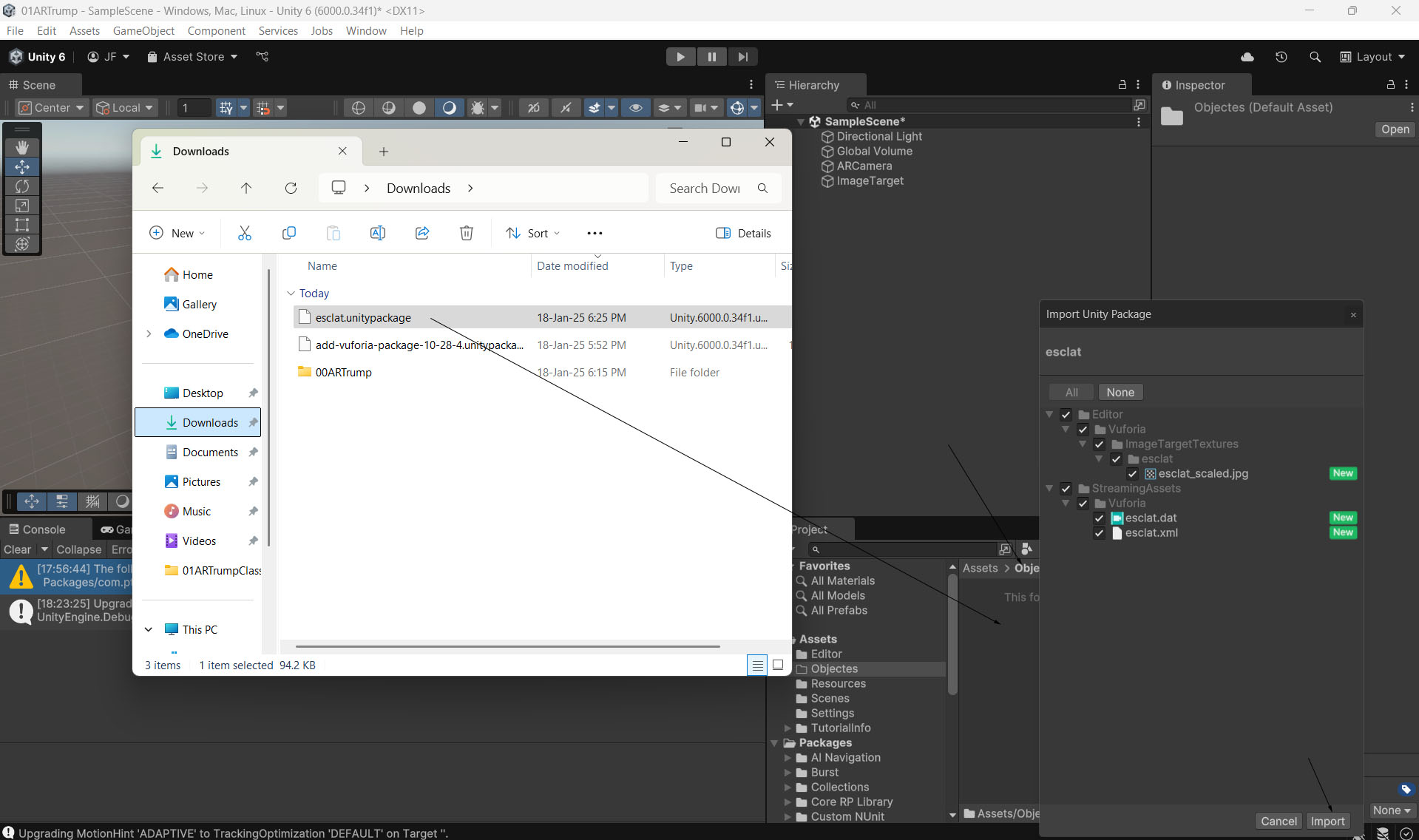Click the Unity Cloud icon
The width and height of the screenshot is (1419, 840).
point(1247,57)
